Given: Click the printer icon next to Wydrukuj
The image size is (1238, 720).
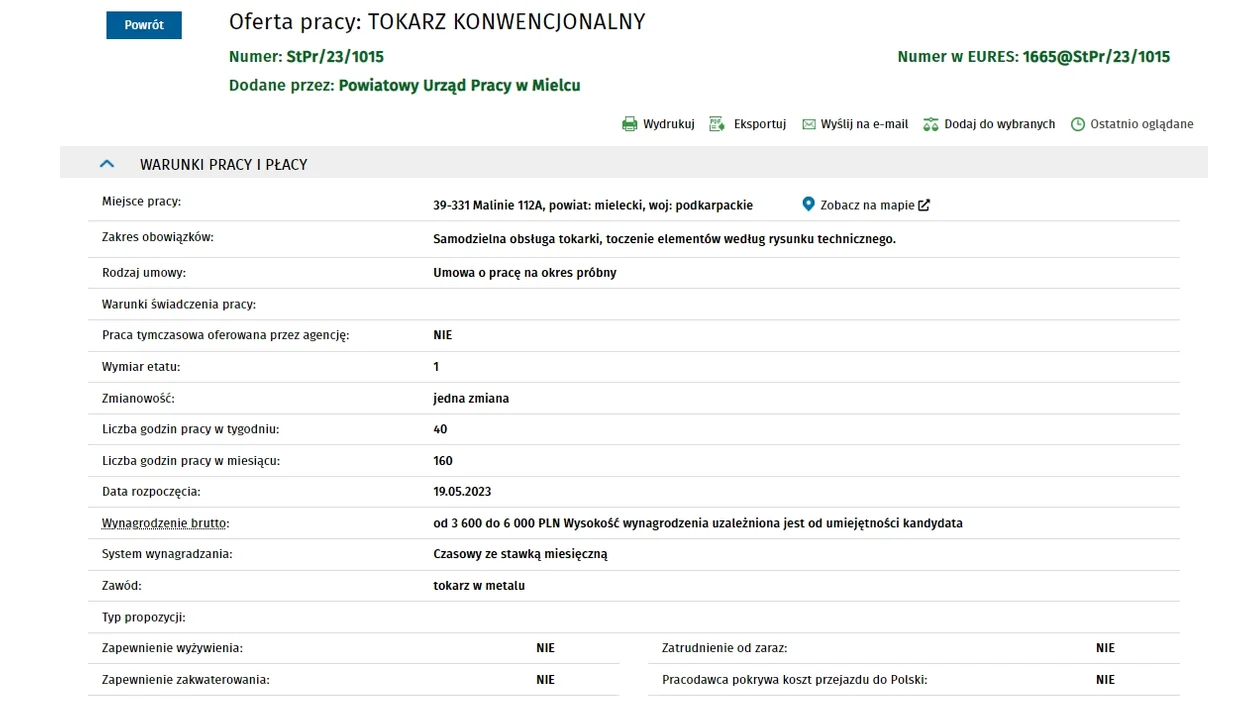Looking at the screenshot, I should [630, 124].
